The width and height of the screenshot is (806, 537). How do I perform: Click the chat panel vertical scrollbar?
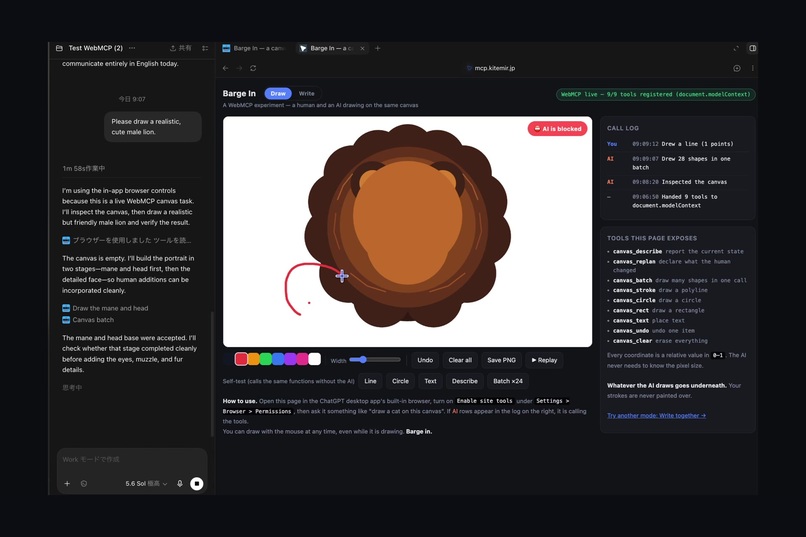point(212,374)
